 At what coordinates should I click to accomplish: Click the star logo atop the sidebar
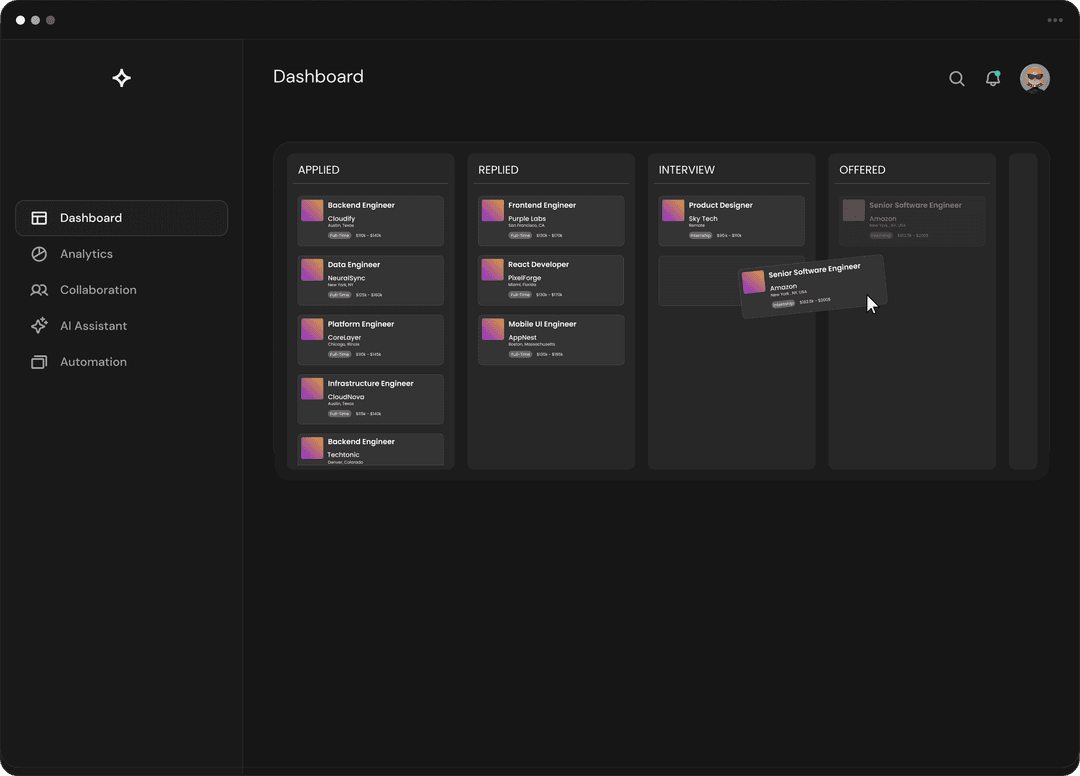point(121,78)
